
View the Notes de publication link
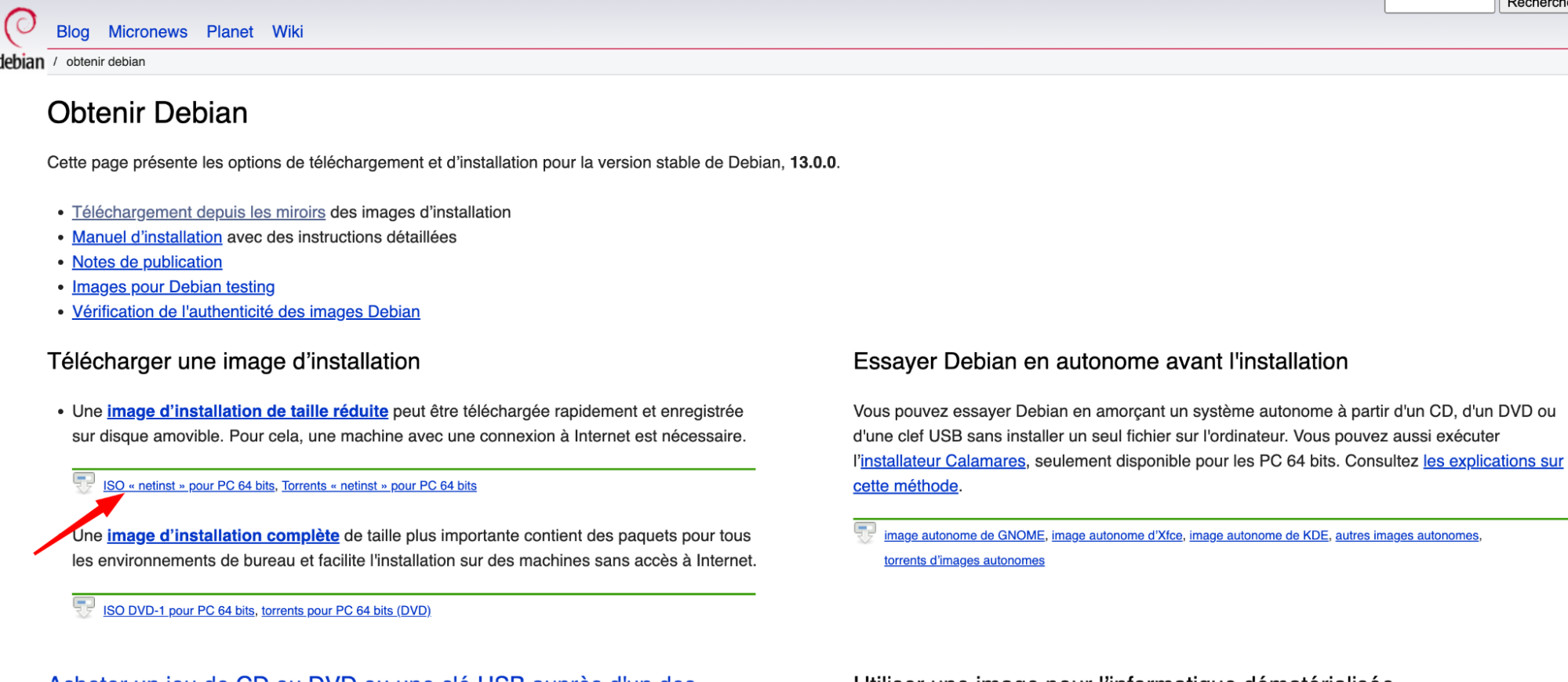[x=147, y=263]
